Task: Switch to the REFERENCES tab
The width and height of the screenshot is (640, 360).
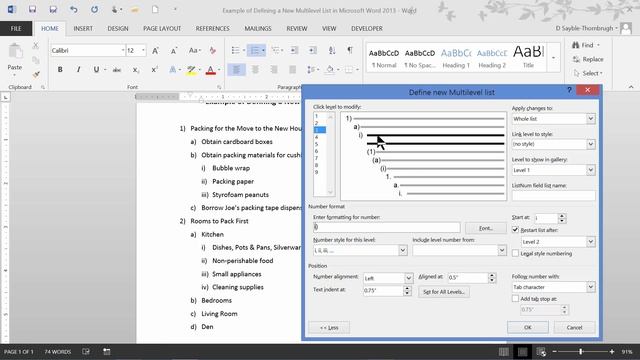Action: pyautogui.click(x=212, y=29)
